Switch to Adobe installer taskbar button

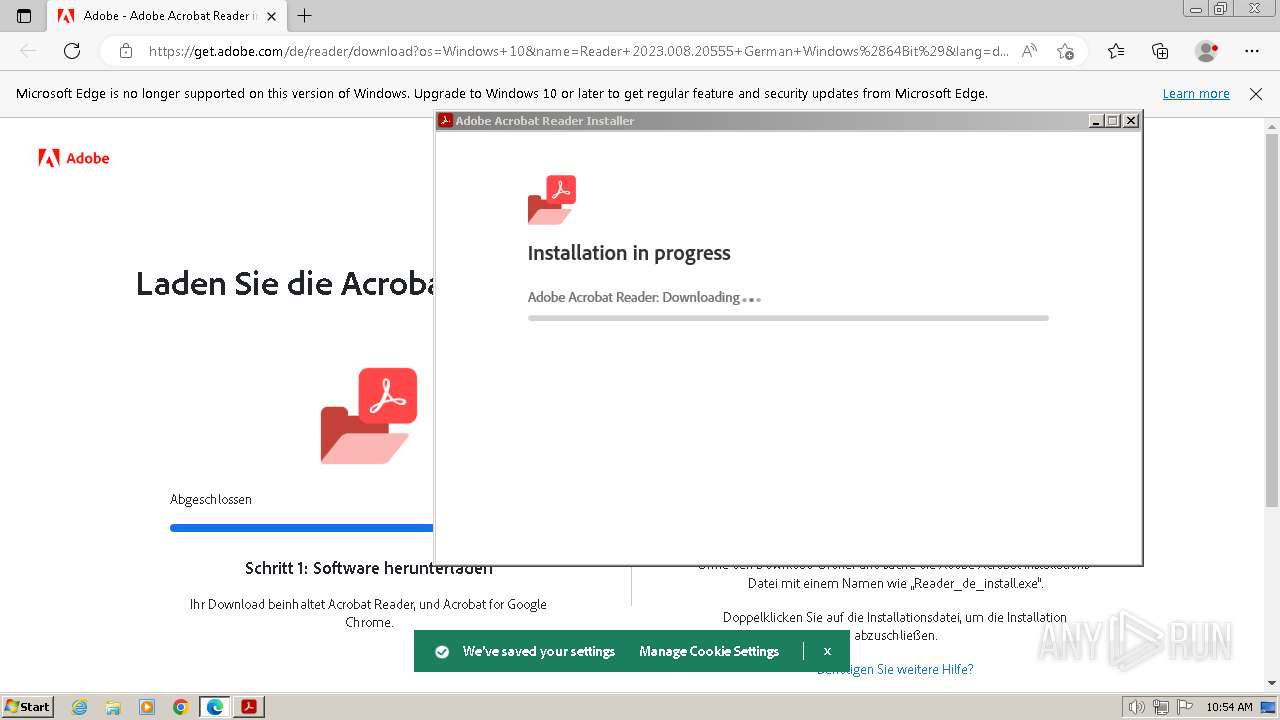(x=249, y=707)
